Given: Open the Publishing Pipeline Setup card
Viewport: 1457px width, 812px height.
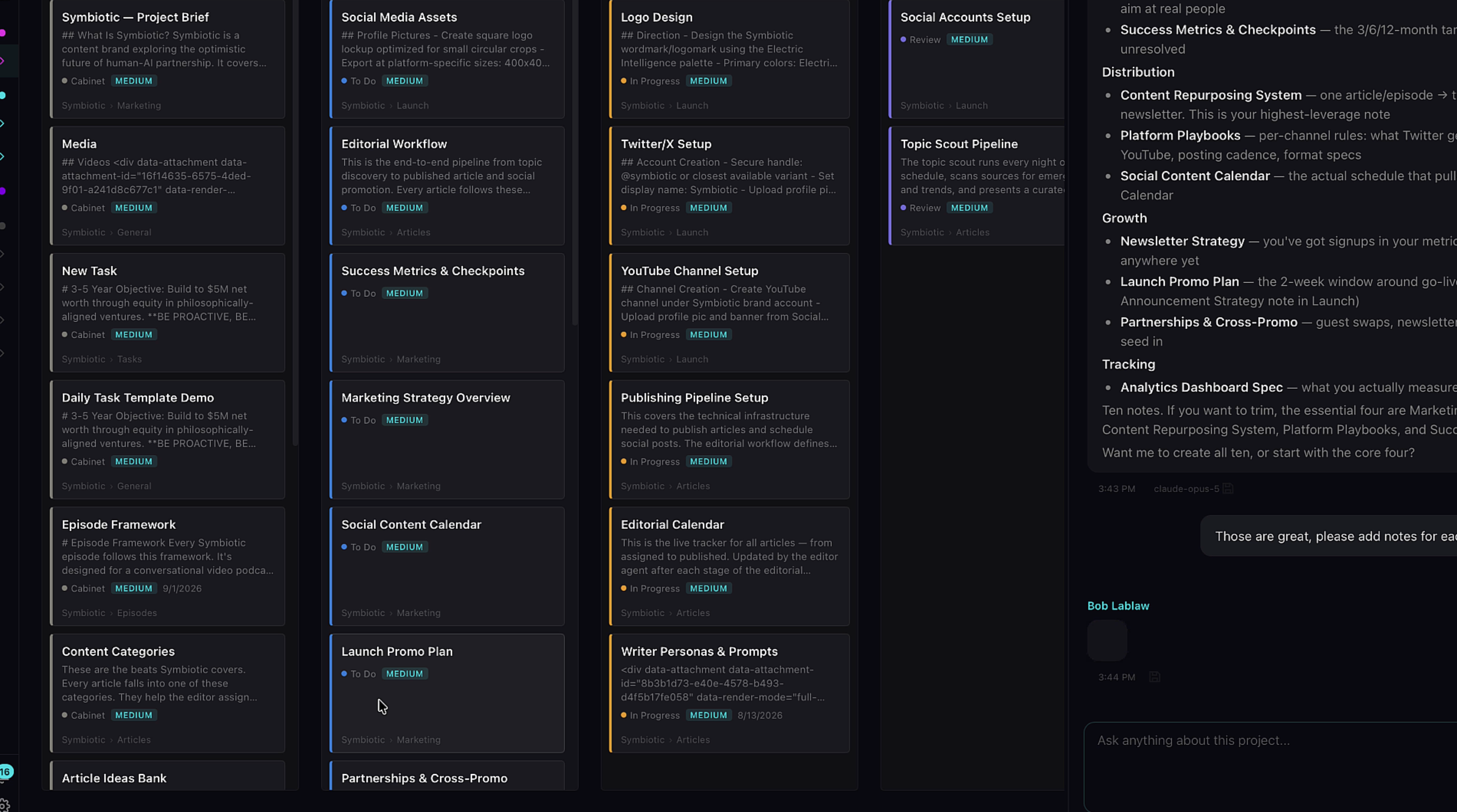Looking at the screenshot, I should (x=729, y=439).
